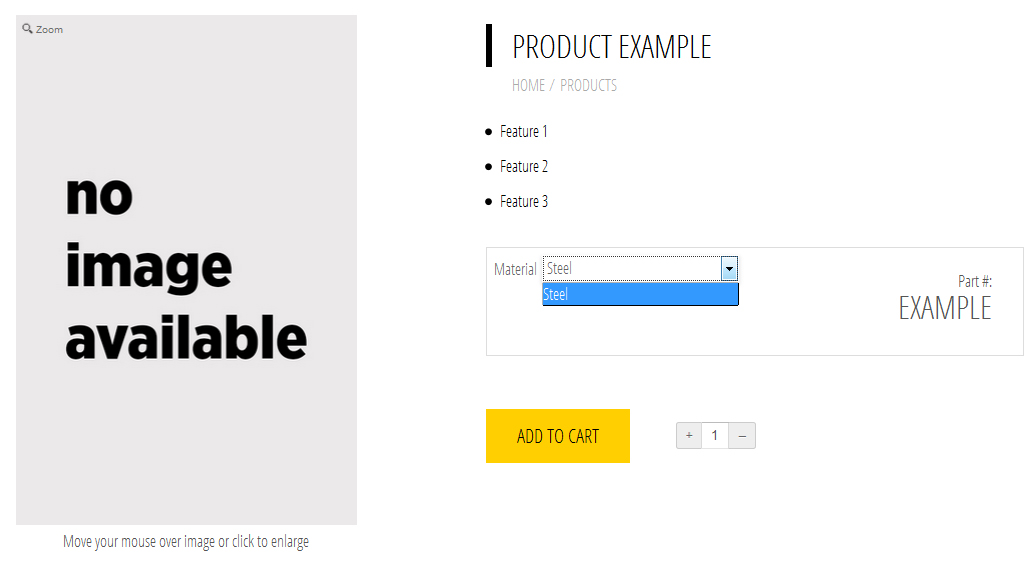Increase quantity with the plus button
The width and height of the screenshot is (1031, 569).
point(689,436)
